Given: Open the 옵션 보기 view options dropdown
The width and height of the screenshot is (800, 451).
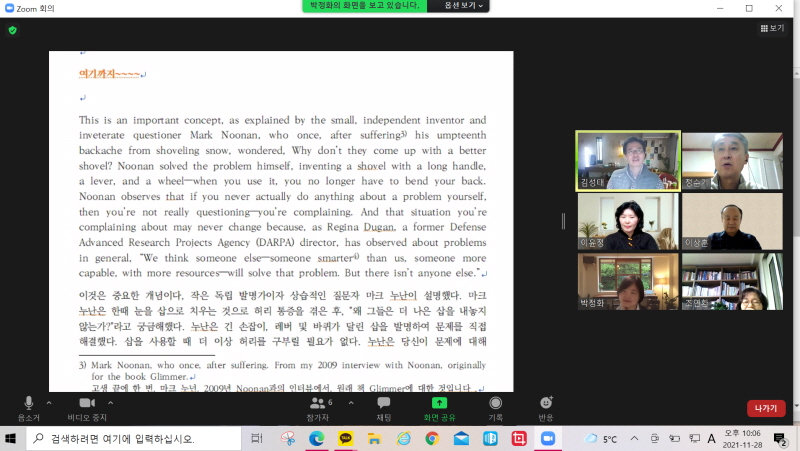Looking at the screenshot, I should point(457,6).
